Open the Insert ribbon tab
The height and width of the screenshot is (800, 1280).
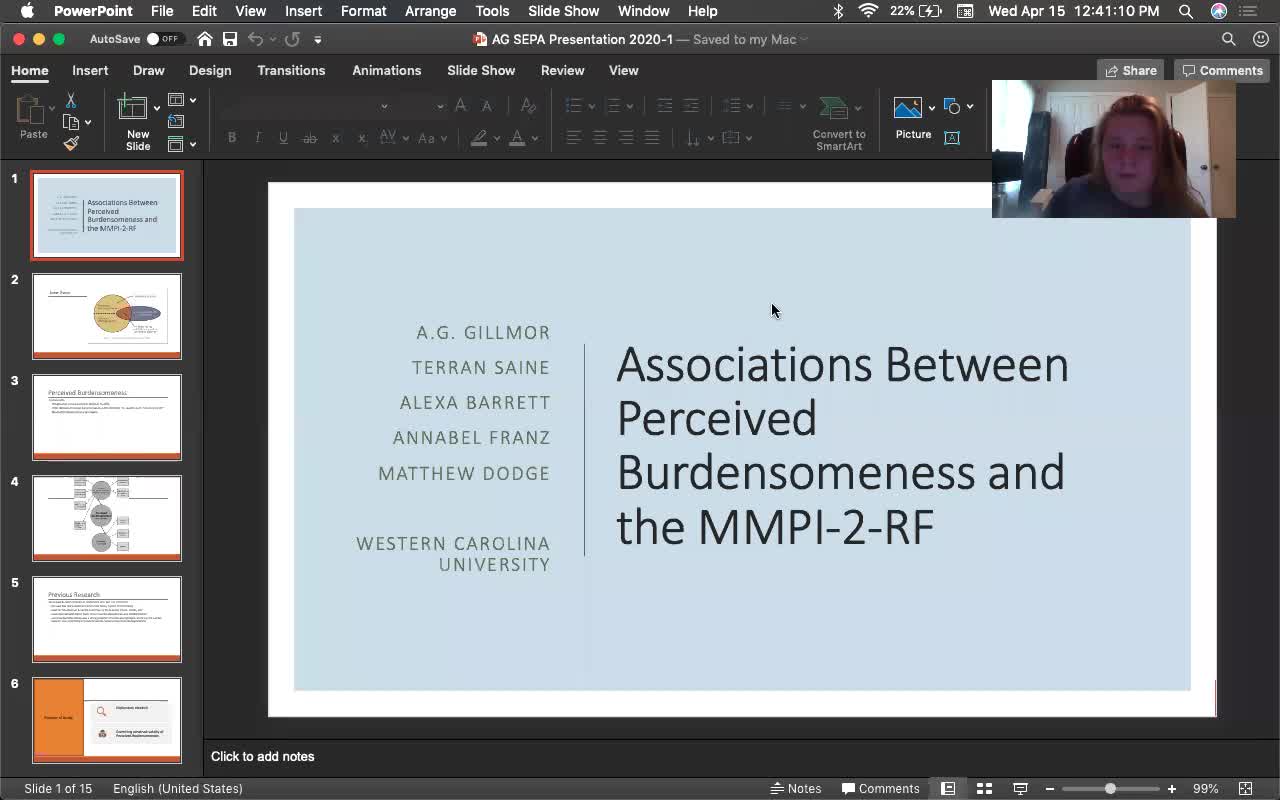(90, 70)
